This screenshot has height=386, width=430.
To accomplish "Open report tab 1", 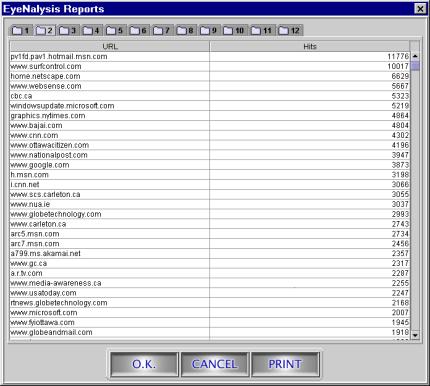I will [x=21, y=31].
